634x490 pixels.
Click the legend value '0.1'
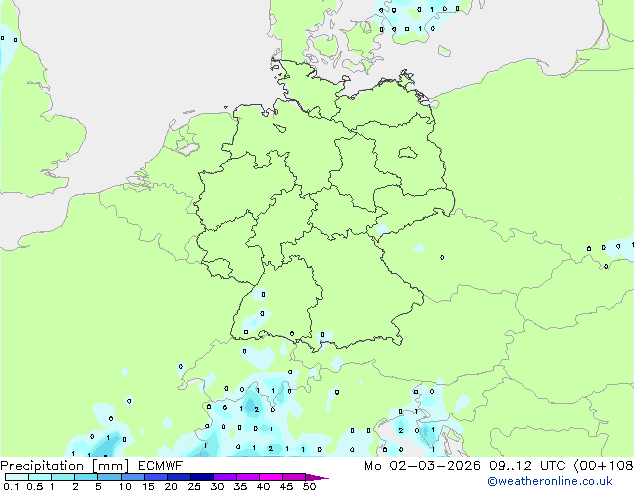point(11,486)
